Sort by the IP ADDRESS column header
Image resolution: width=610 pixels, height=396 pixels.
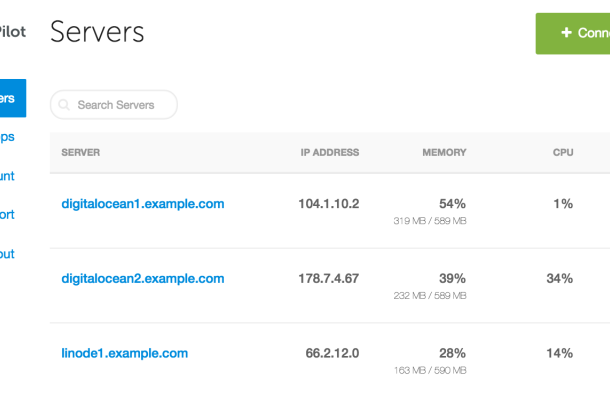[330, 152]
